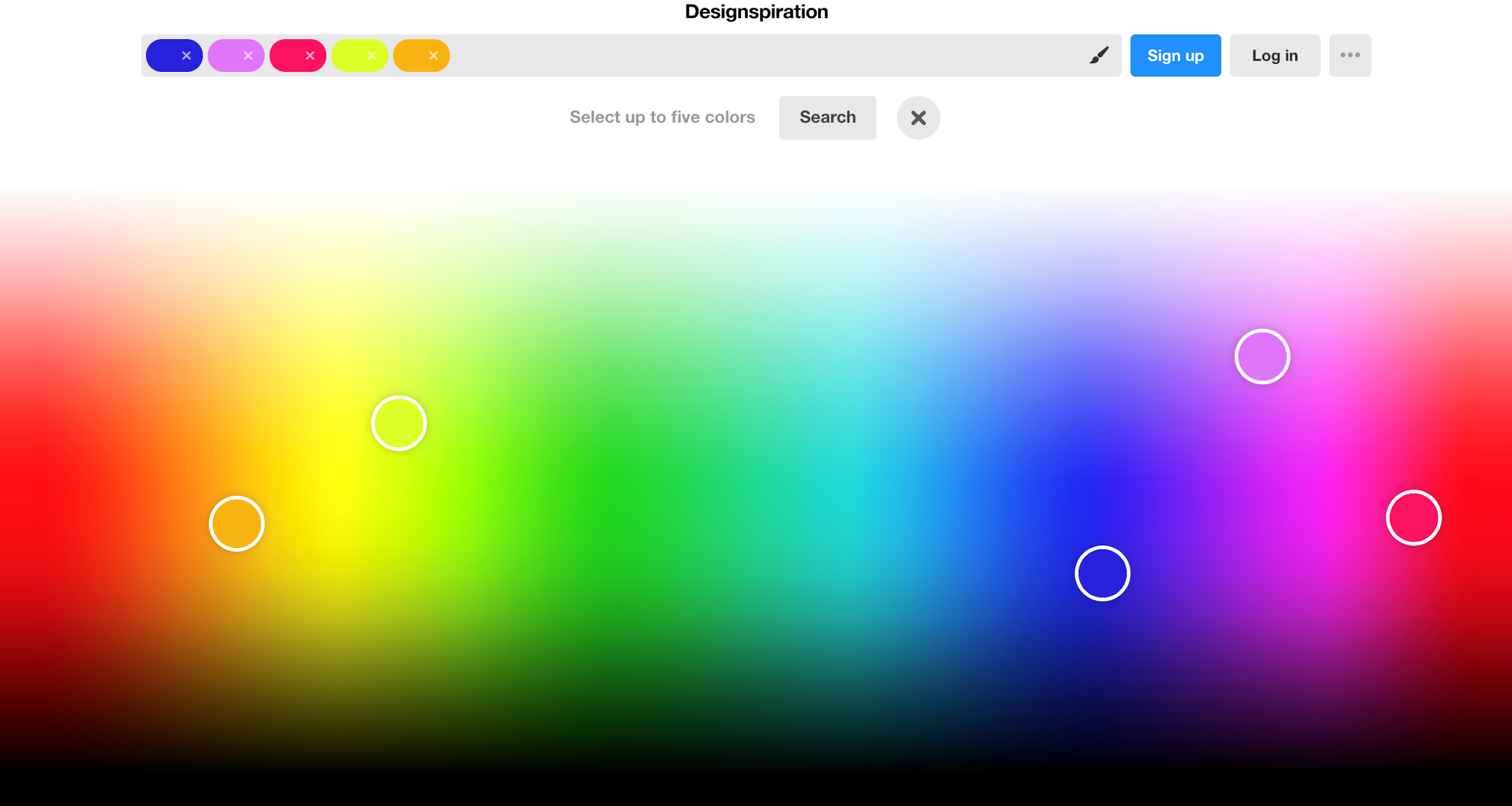Screen dimensions: 1512x806
Task: Open the Designspiration home logo link
Action: 756,12
